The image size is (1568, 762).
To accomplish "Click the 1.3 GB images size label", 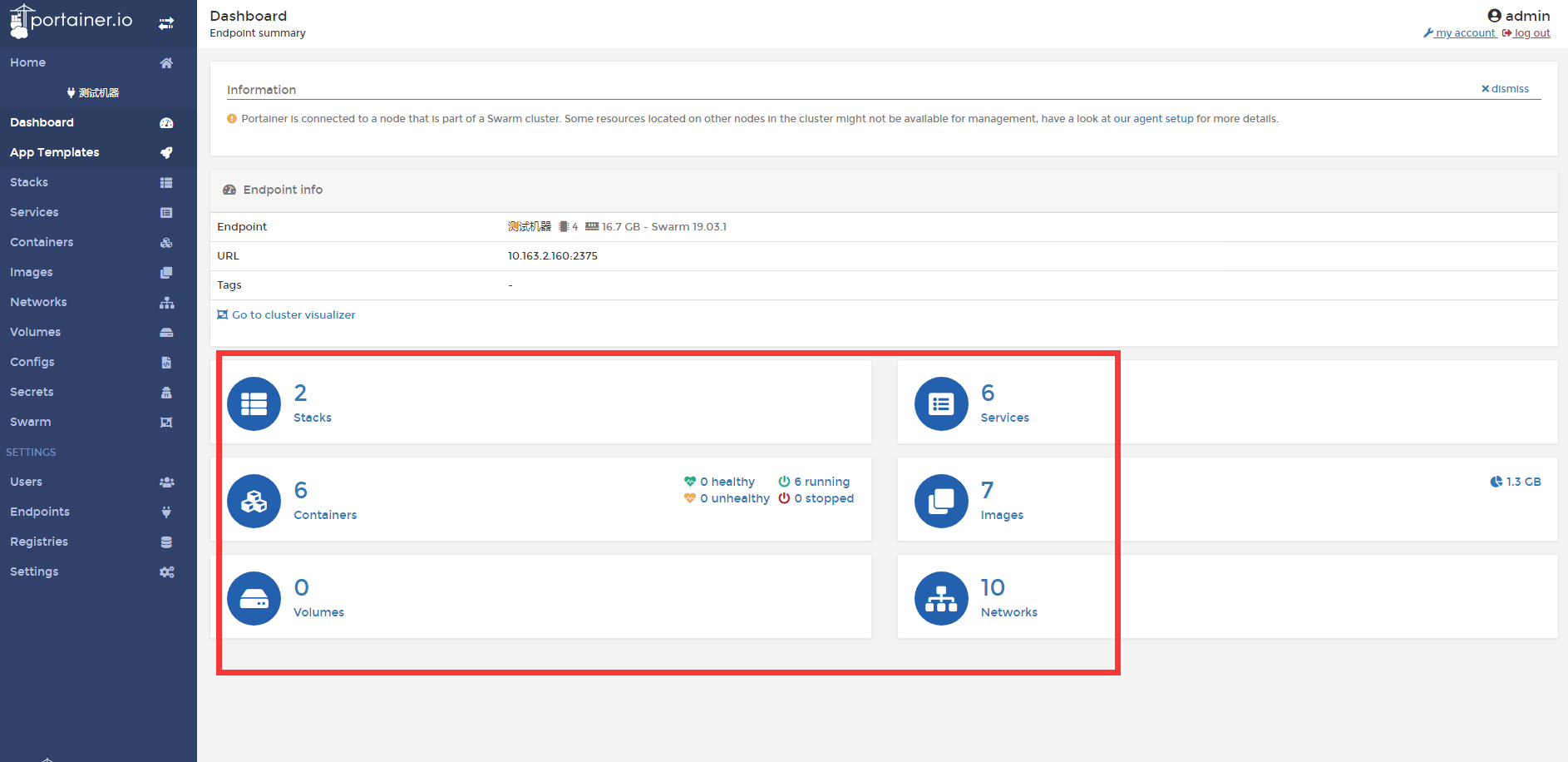I will tap(1516, 482).
